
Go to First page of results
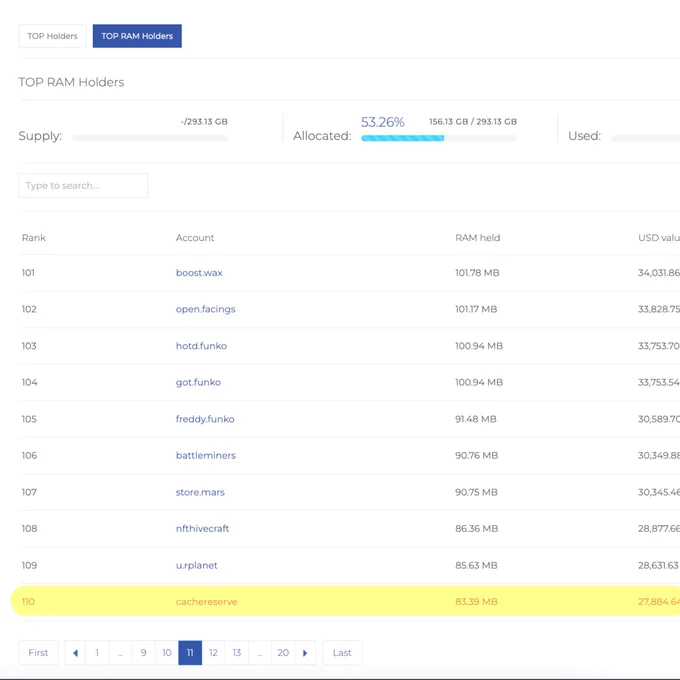click(x=38, y=653)
